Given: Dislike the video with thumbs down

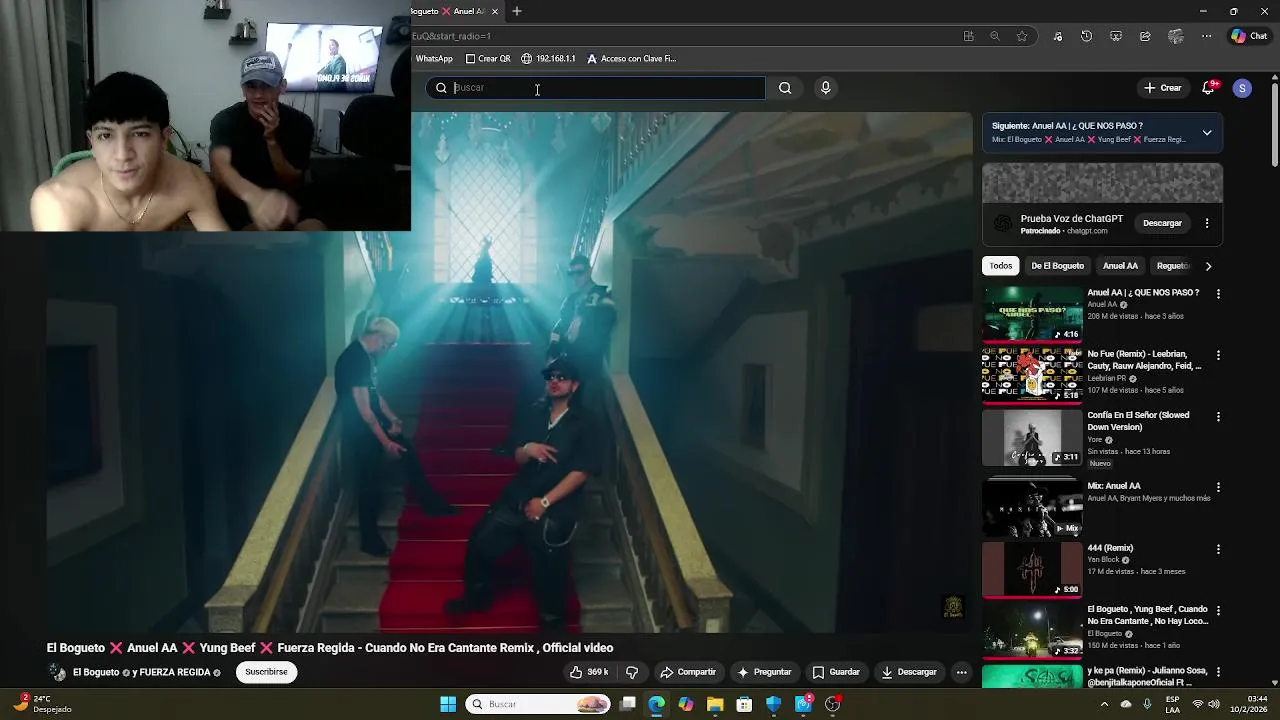Looking at the screenshot, I should click(631, 672).
